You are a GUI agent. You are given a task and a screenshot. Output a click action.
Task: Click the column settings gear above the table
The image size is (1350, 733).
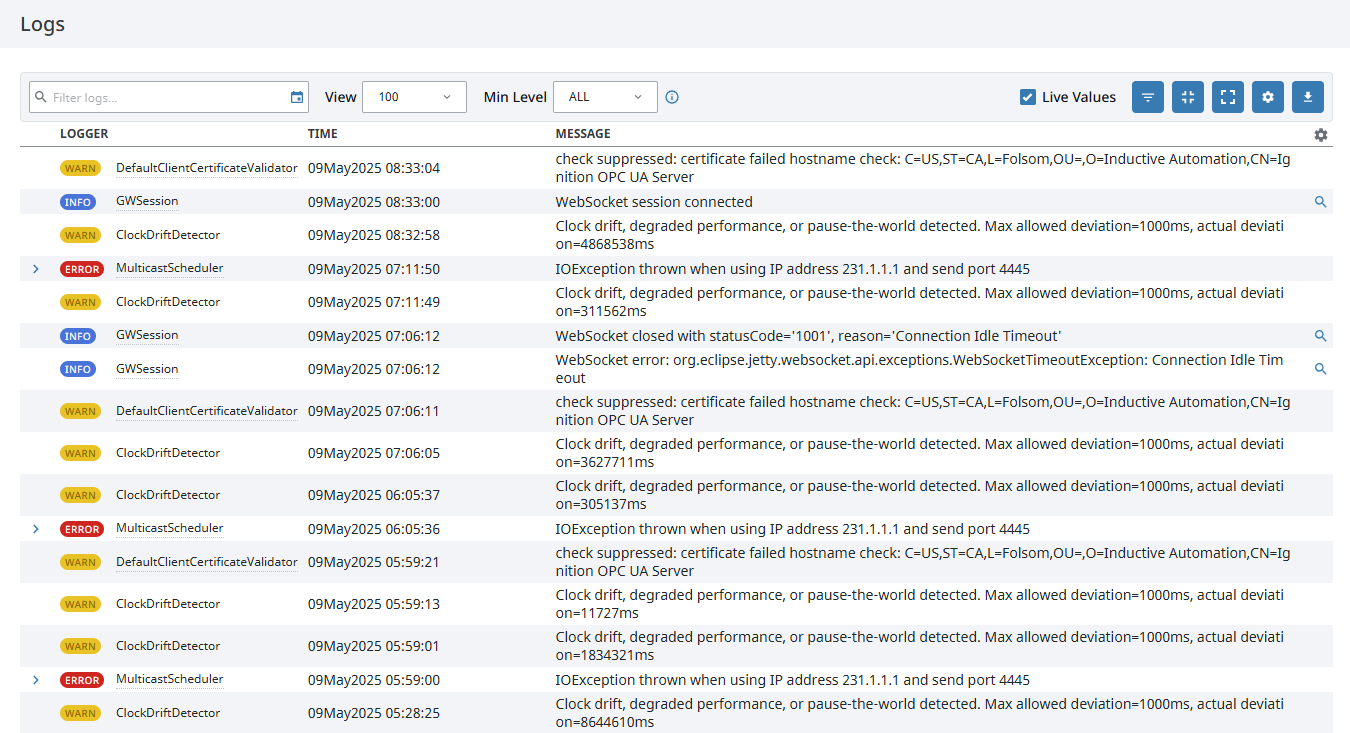pyautogui.click(x=1320, y=135)
